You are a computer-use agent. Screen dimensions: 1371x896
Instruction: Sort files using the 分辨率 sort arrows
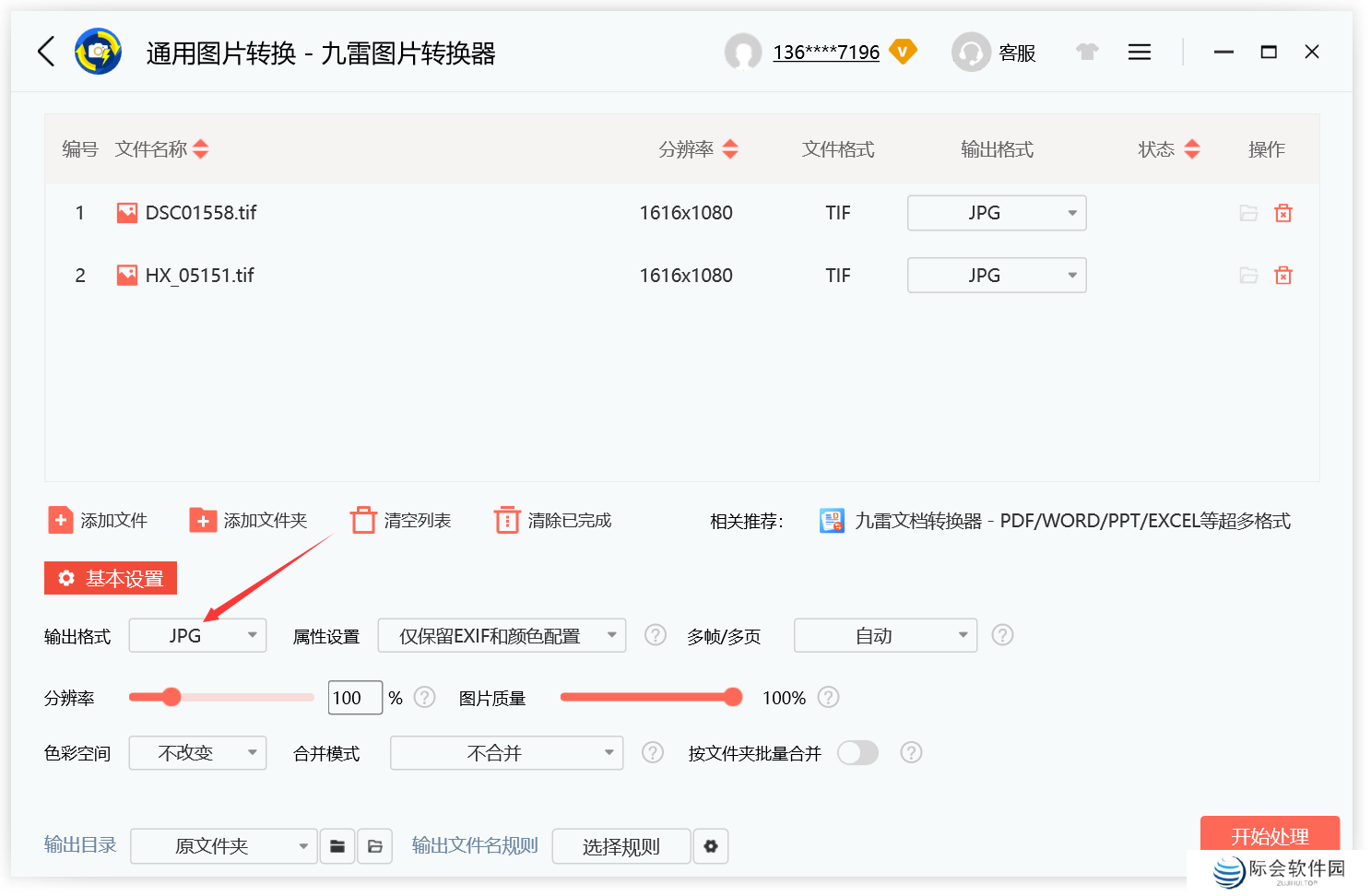pos(730,148)
